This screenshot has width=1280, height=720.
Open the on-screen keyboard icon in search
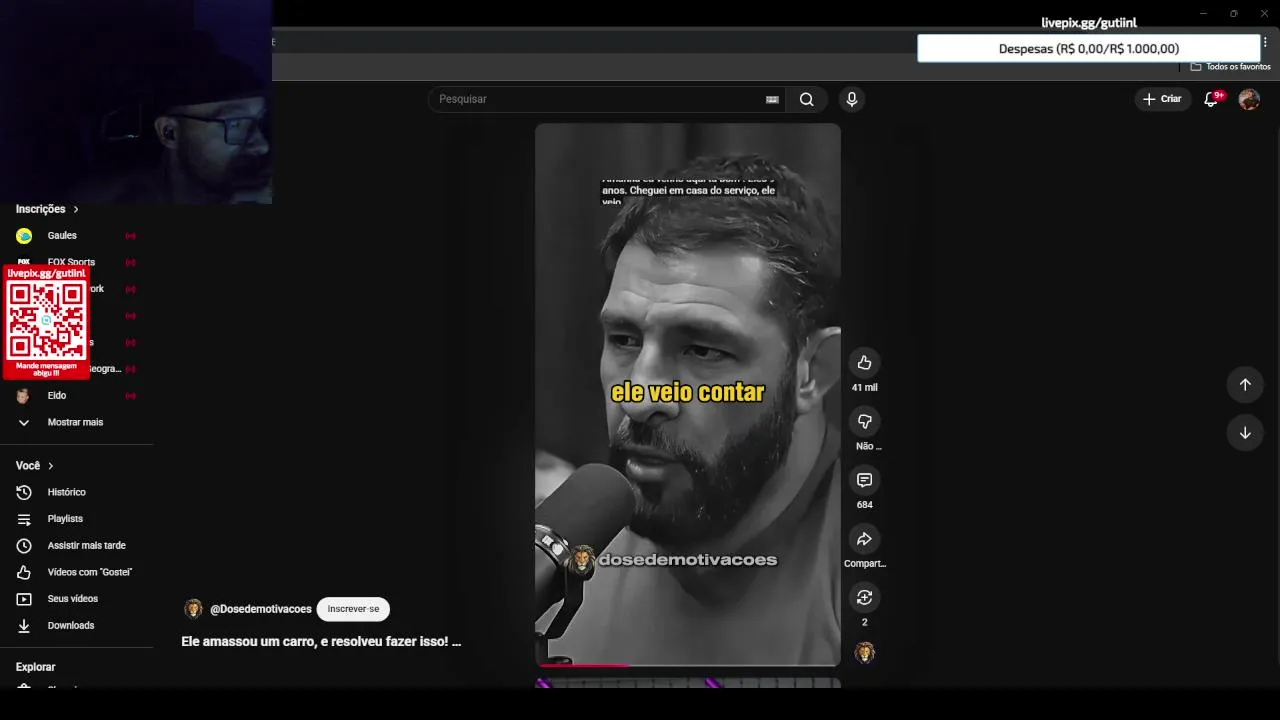(772, 99)
